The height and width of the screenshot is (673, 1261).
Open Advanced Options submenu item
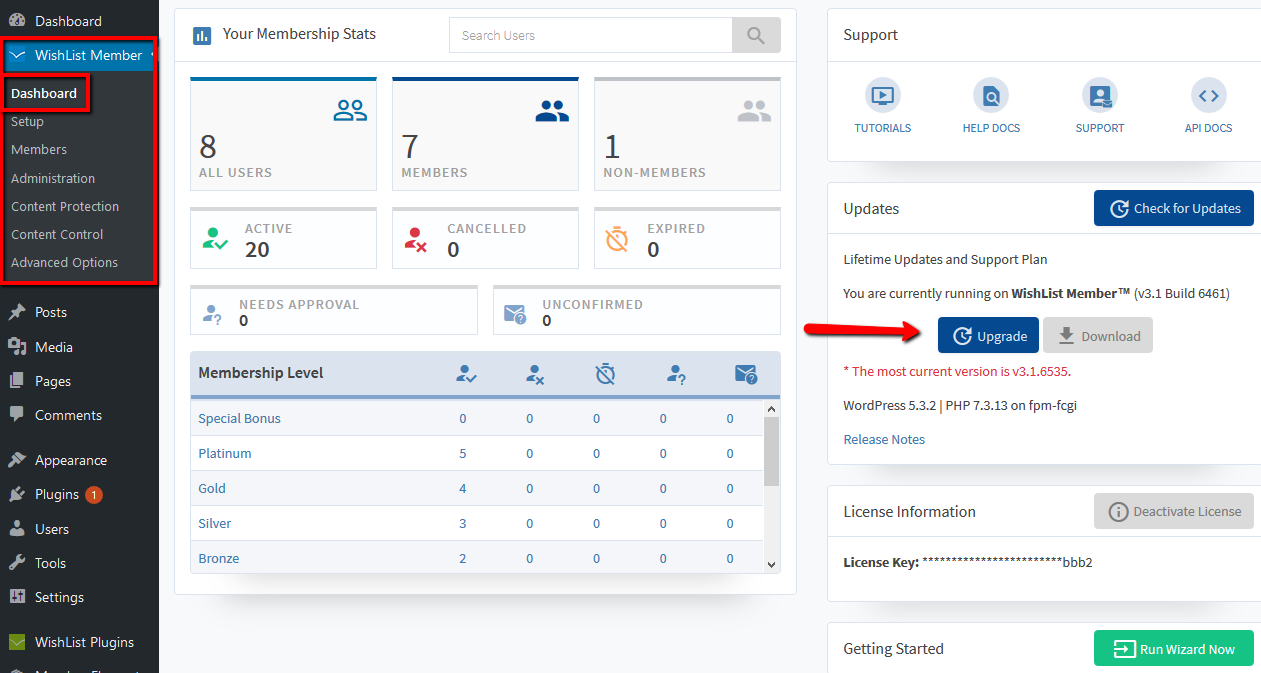(64, 262)
